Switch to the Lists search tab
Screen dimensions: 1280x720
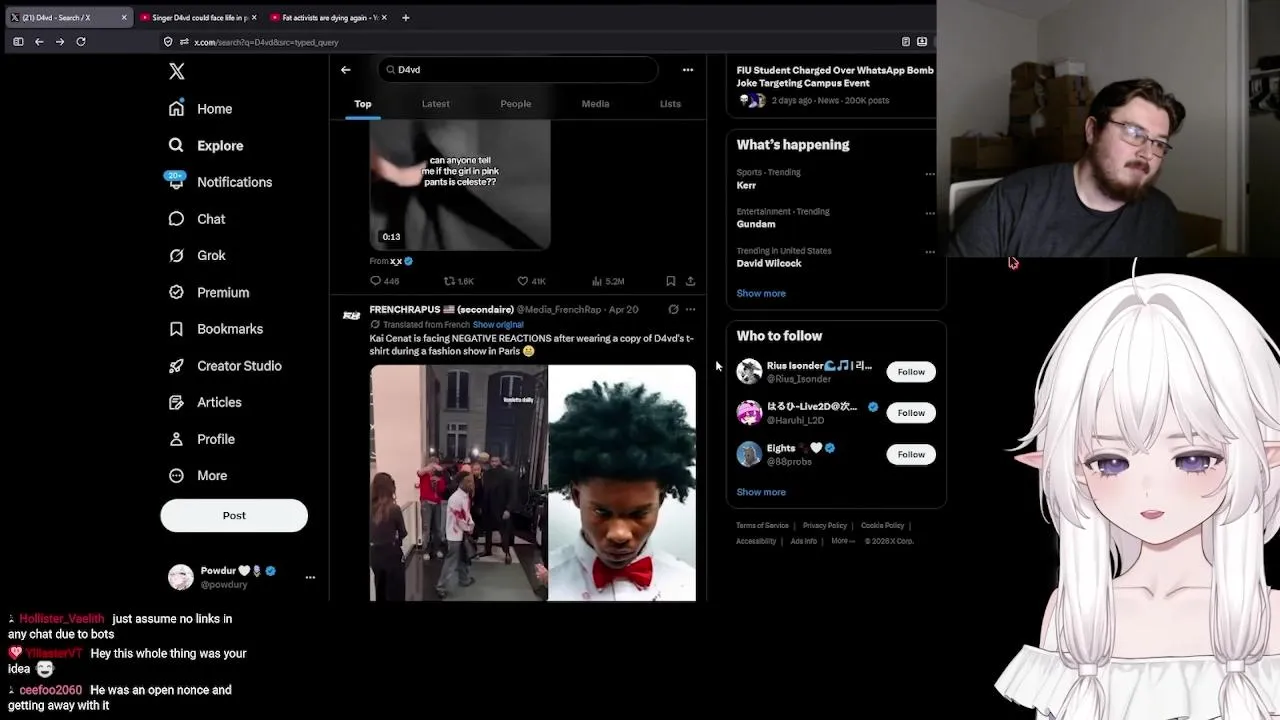point(670,104)
